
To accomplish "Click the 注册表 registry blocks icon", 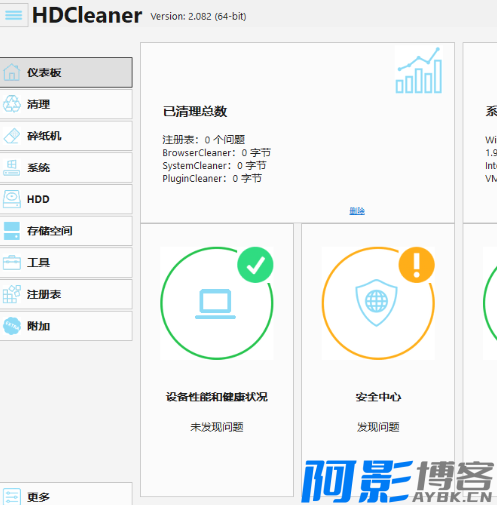I will [x=12, y=294].
